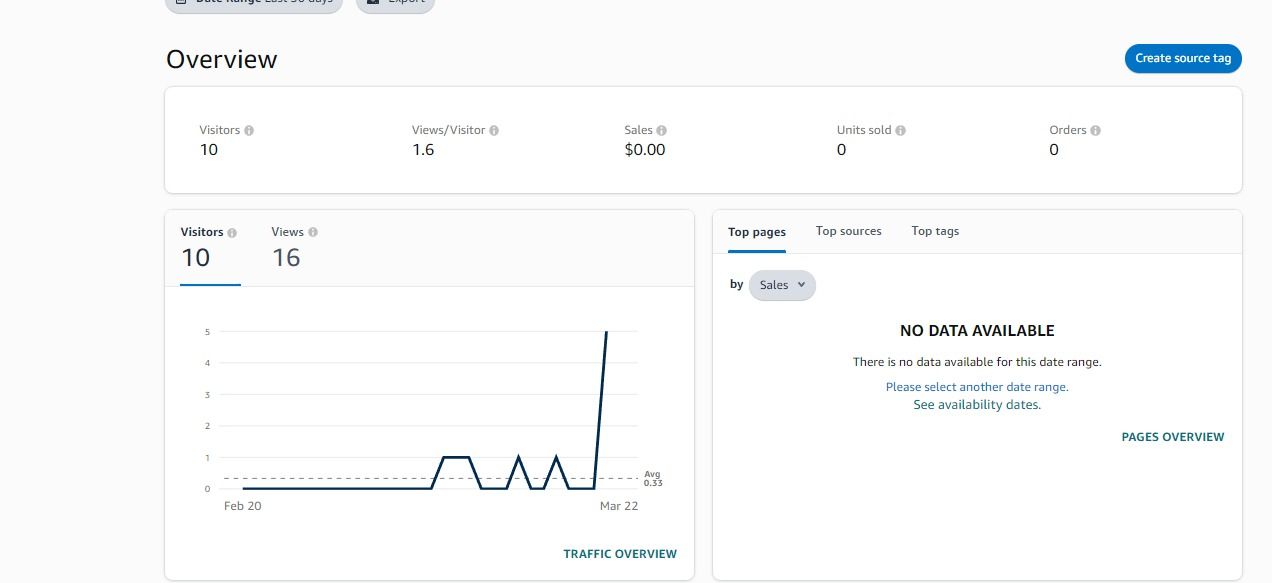Screen dimensions: 1272x583
Task: Switch to the Top tags tab
Action: pos(935,231)
